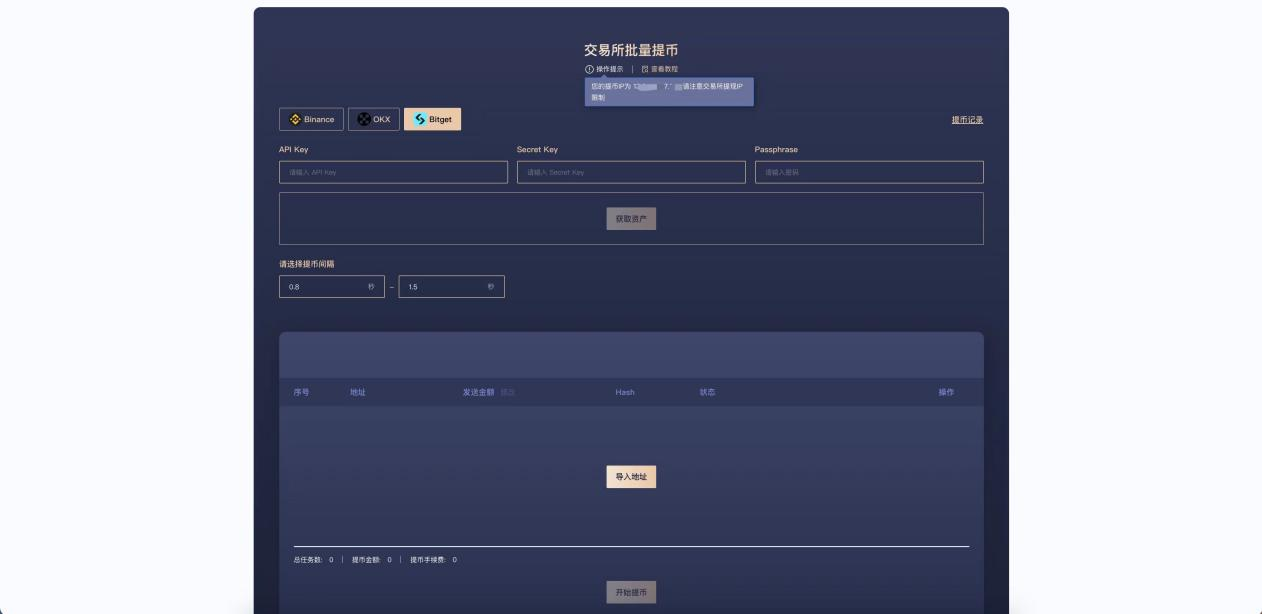
Task: Select the OKX exchange logo
Action: [x=364, y=119]
